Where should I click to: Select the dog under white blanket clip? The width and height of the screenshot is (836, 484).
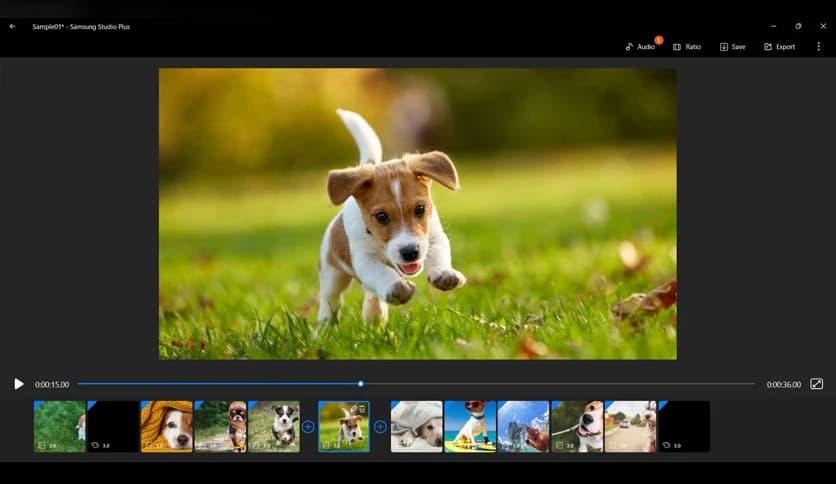416,426
